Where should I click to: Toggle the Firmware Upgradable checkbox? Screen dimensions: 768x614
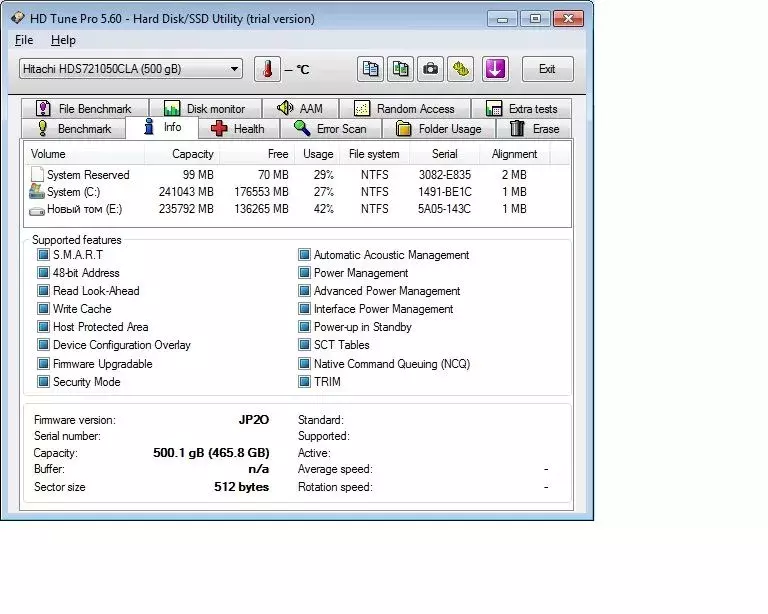(44, 364)
